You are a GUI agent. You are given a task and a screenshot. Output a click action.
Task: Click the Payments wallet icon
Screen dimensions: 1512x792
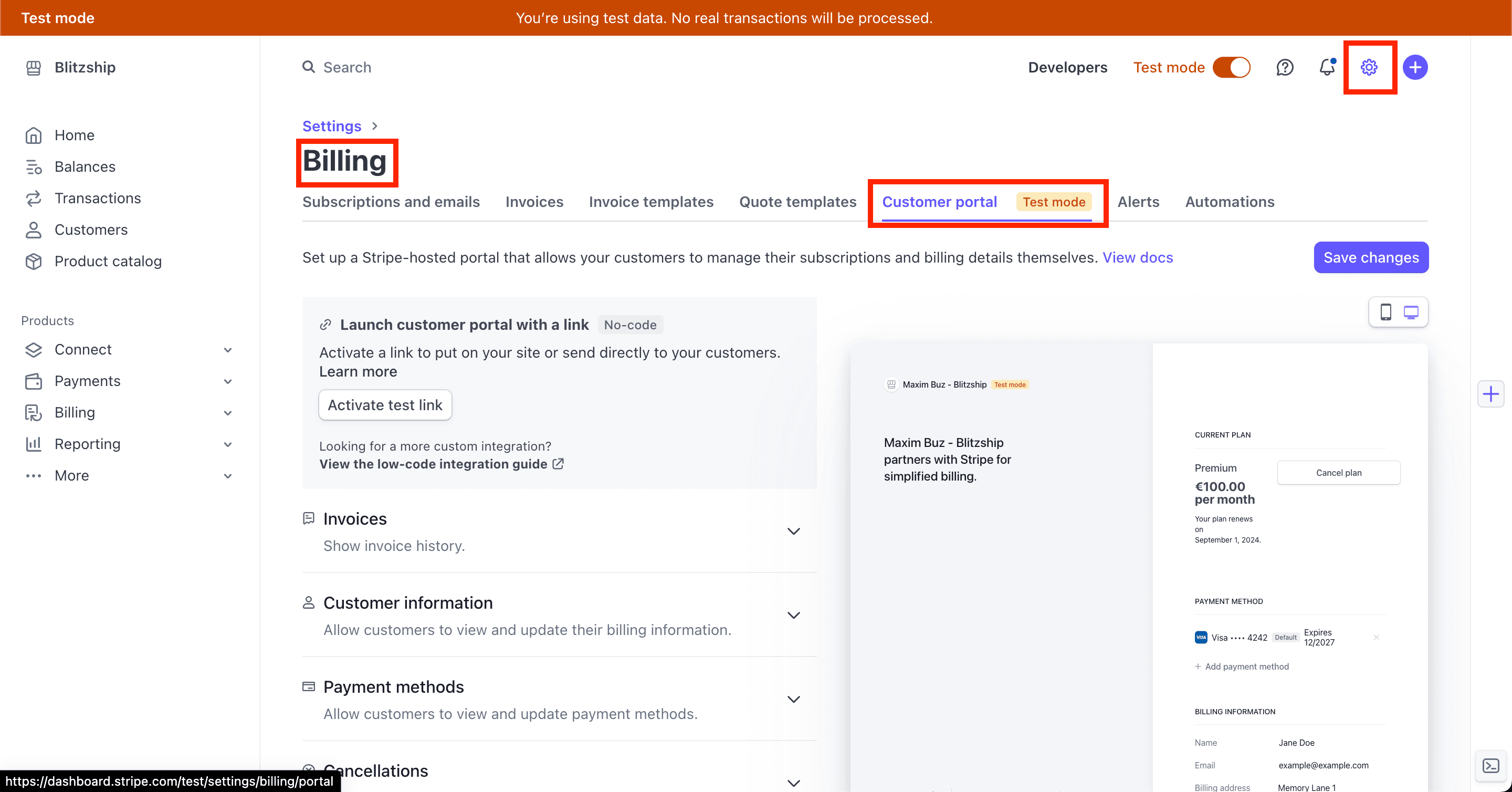coord(34,381)
